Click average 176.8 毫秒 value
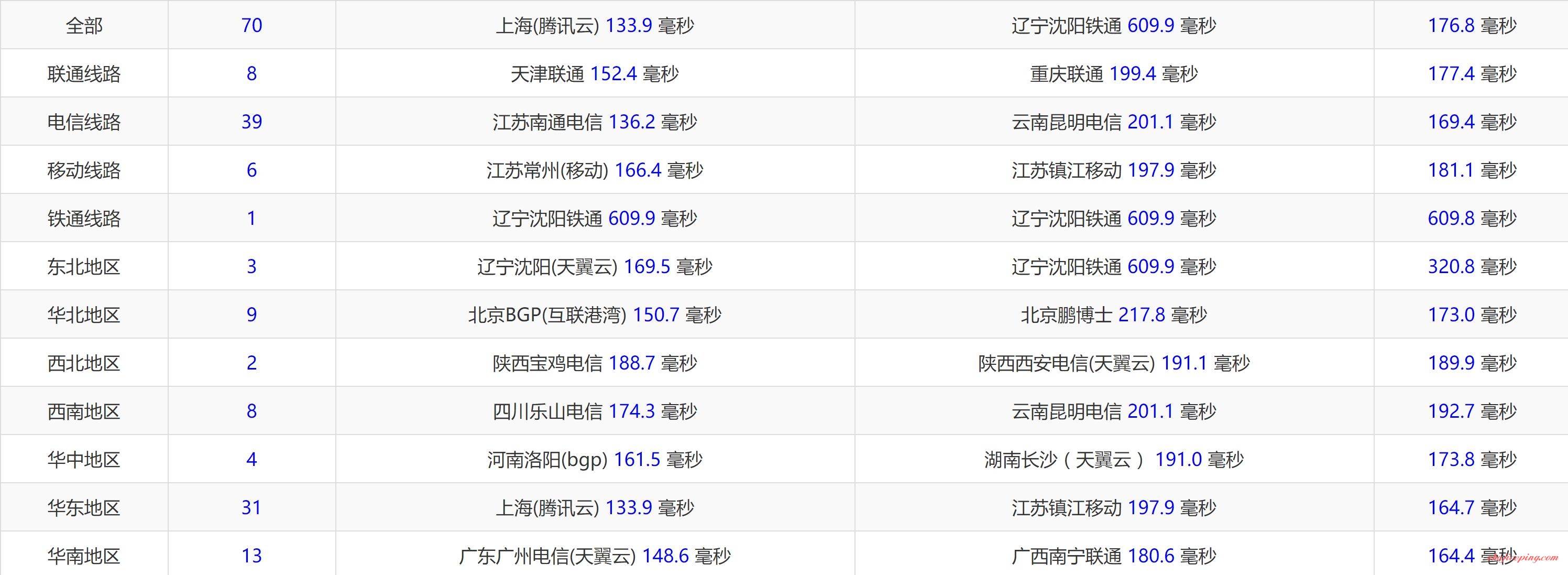The image size is (1568, 575). point(1472,26)
